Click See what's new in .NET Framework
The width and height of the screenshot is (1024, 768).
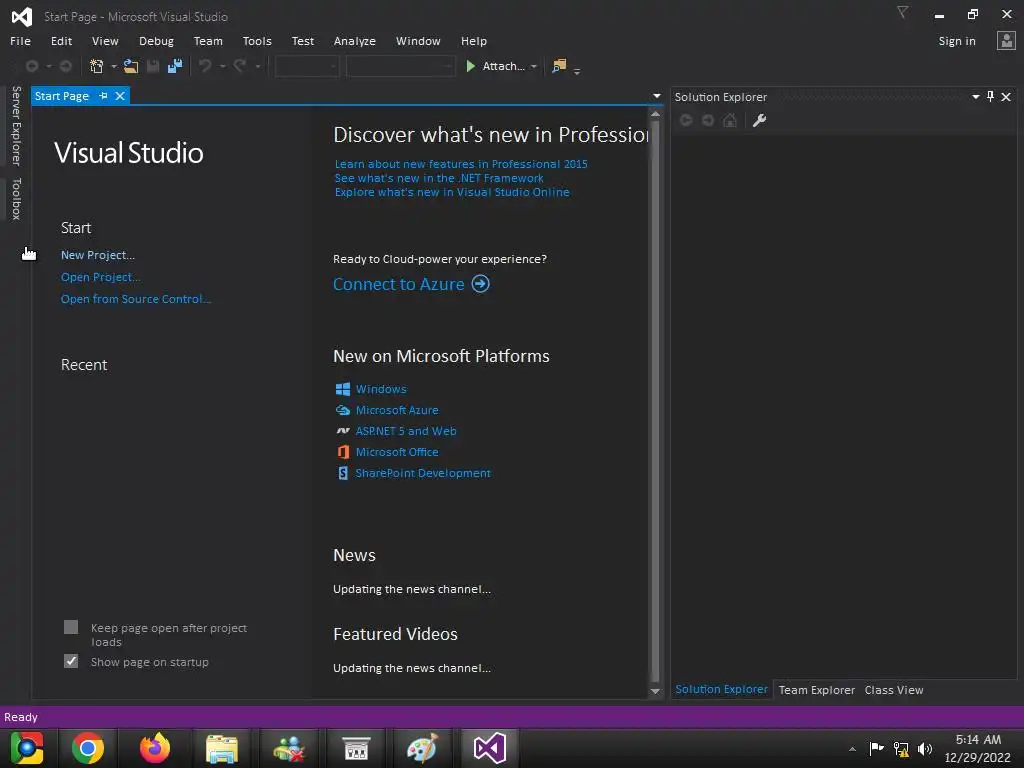[439, 178]
